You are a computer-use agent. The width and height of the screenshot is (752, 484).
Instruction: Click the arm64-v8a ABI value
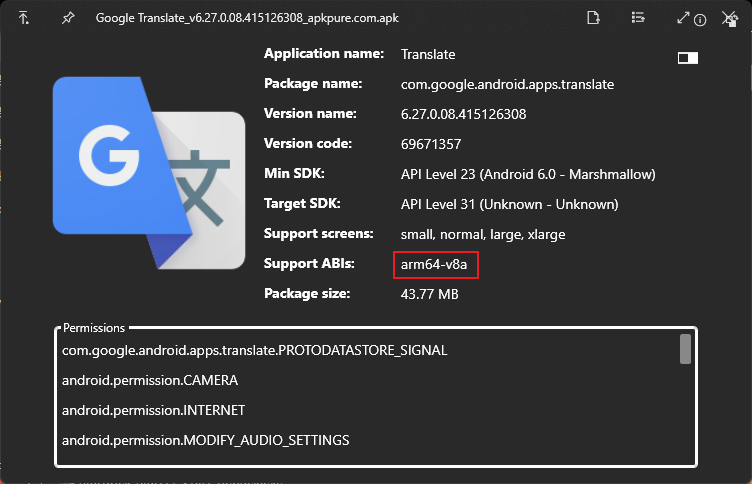[x=434, y=264]
